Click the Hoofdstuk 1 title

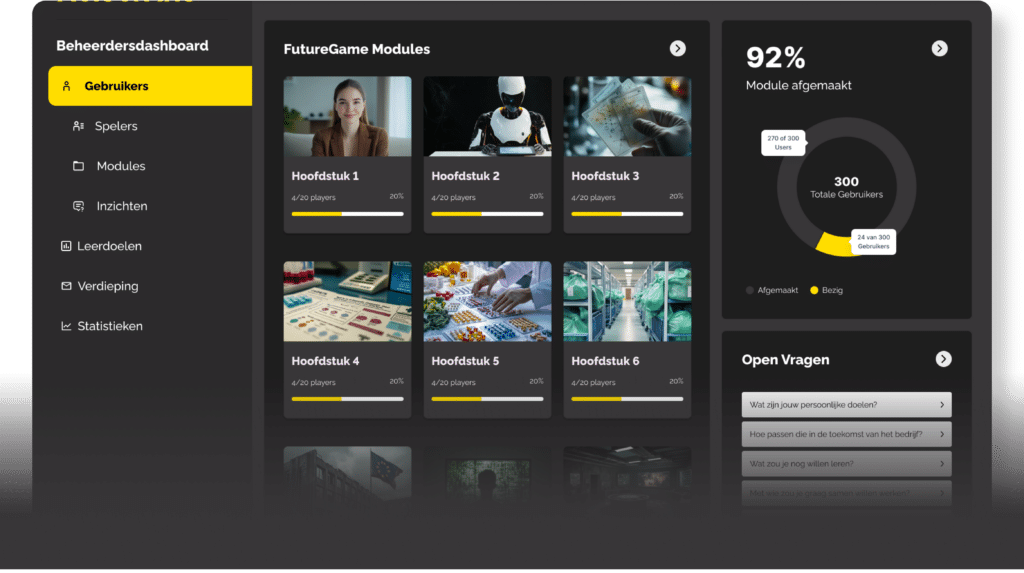(325, 176)
